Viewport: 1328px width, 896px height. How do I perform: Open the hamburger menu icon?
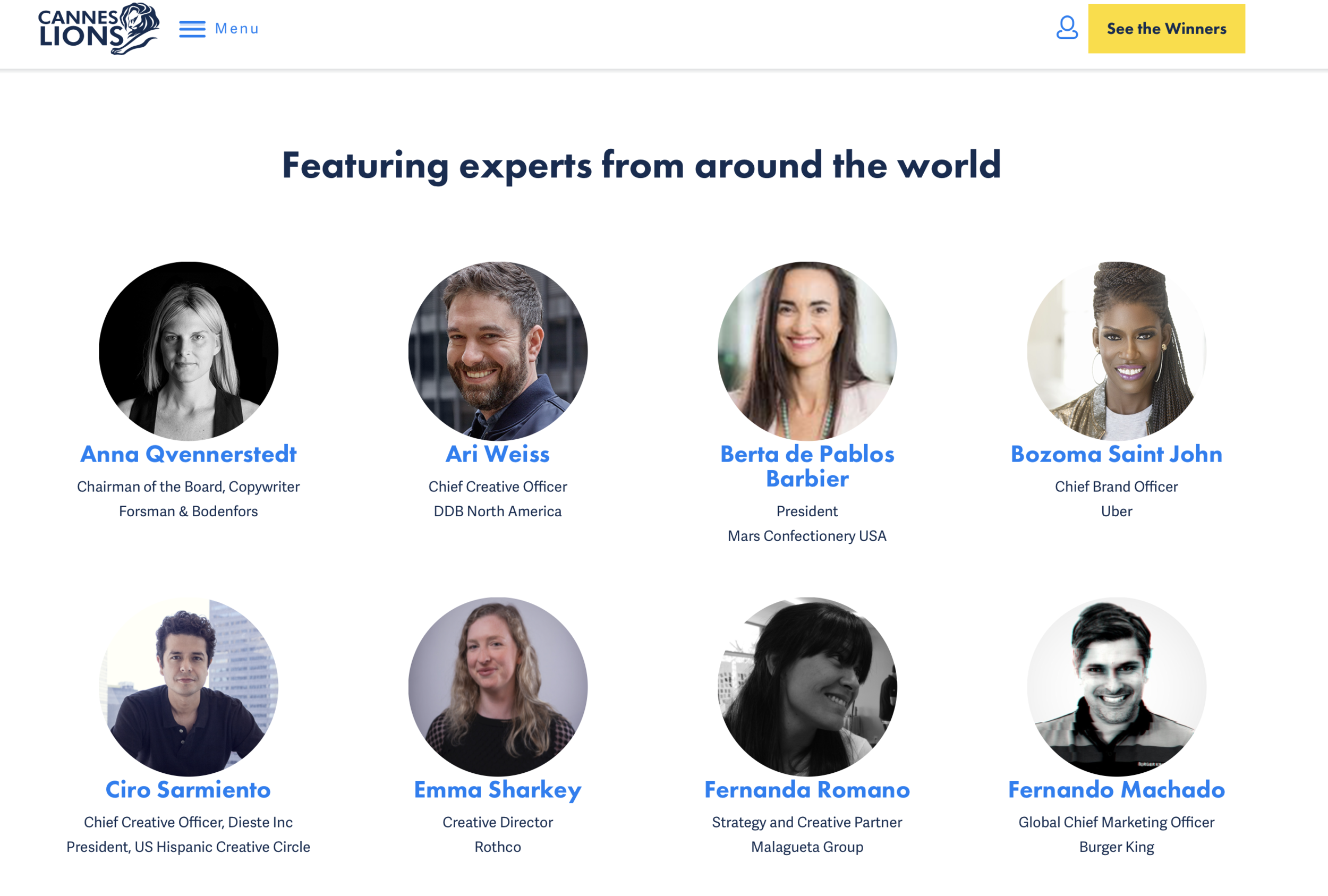192,29
